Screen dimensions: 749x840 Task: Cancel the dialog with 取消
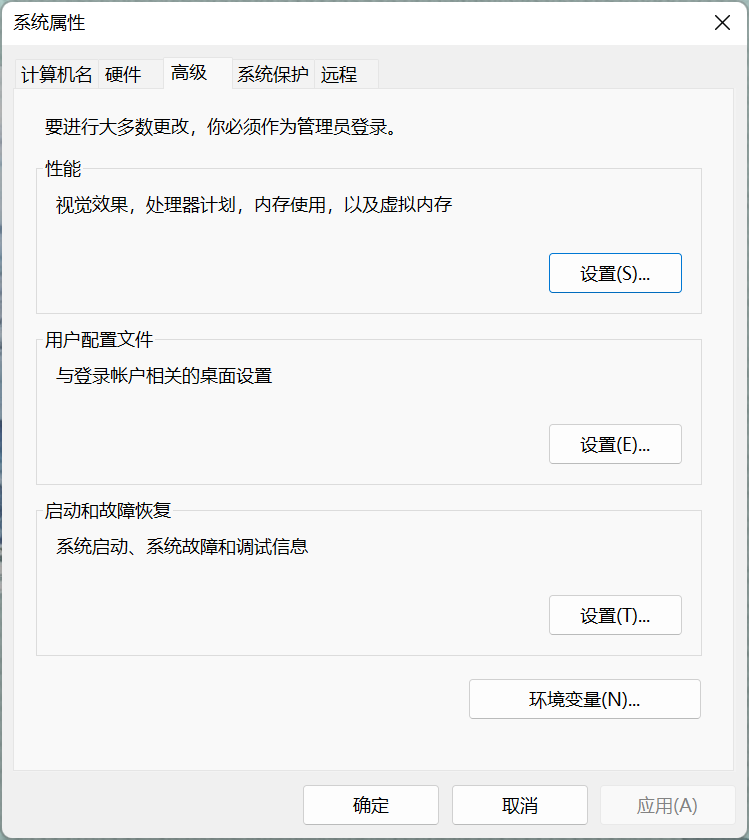click(x=520, y=805)
